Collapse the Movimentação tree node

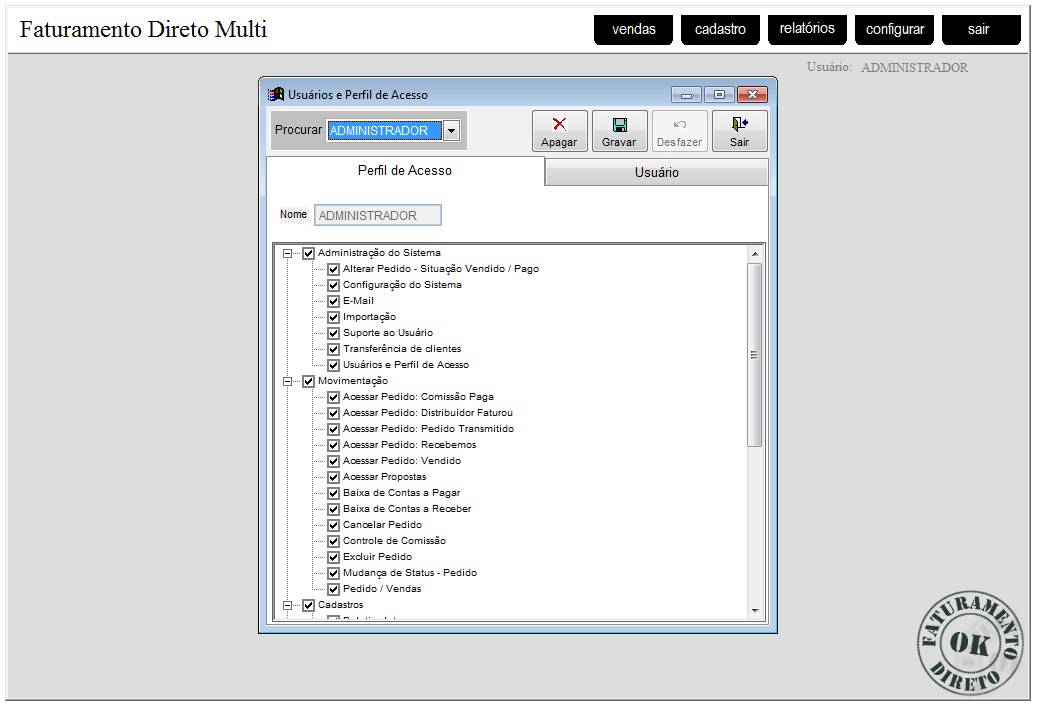288,381
